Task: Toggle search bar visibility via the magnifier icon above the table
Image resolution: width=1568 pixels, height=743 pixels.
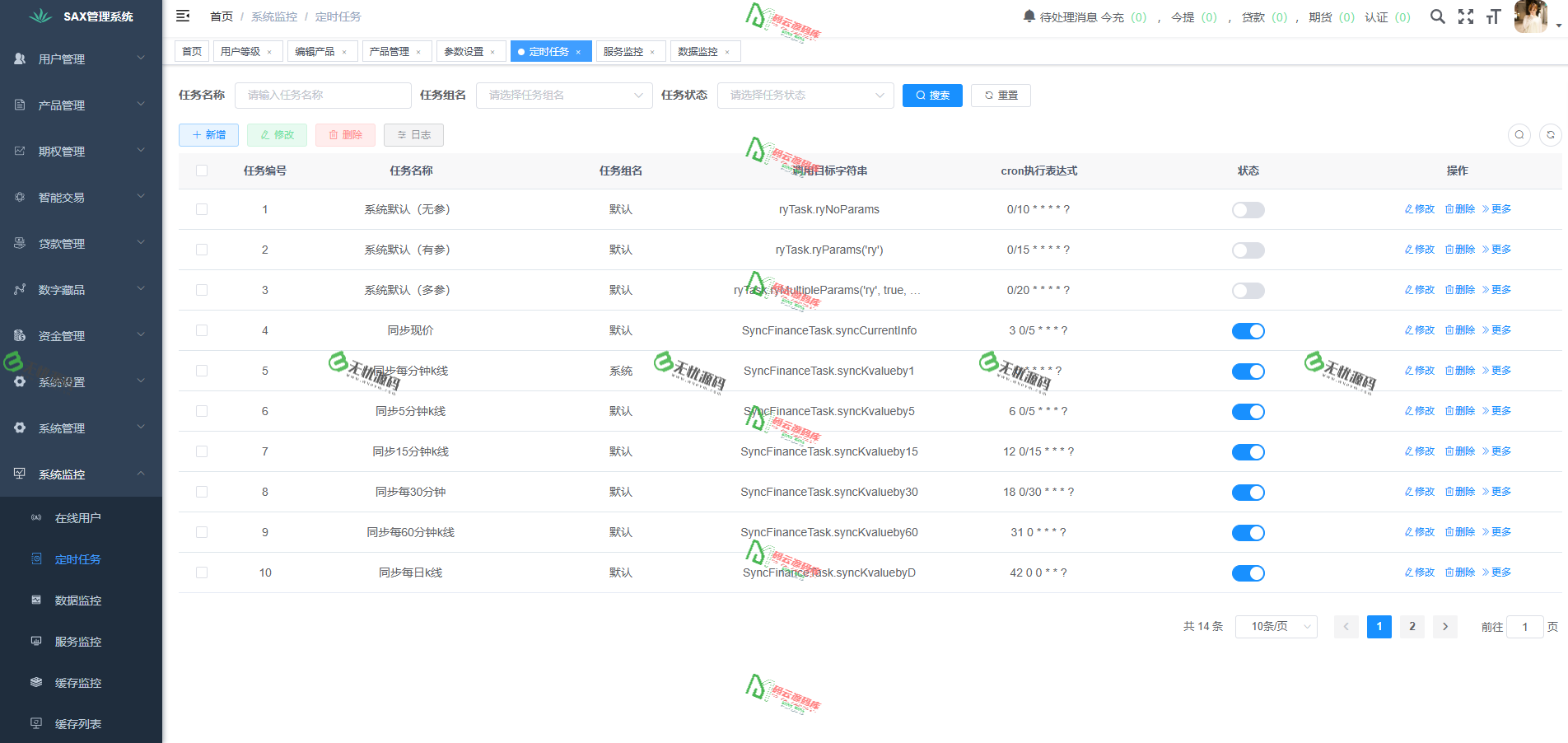Action: point(1519,134)
